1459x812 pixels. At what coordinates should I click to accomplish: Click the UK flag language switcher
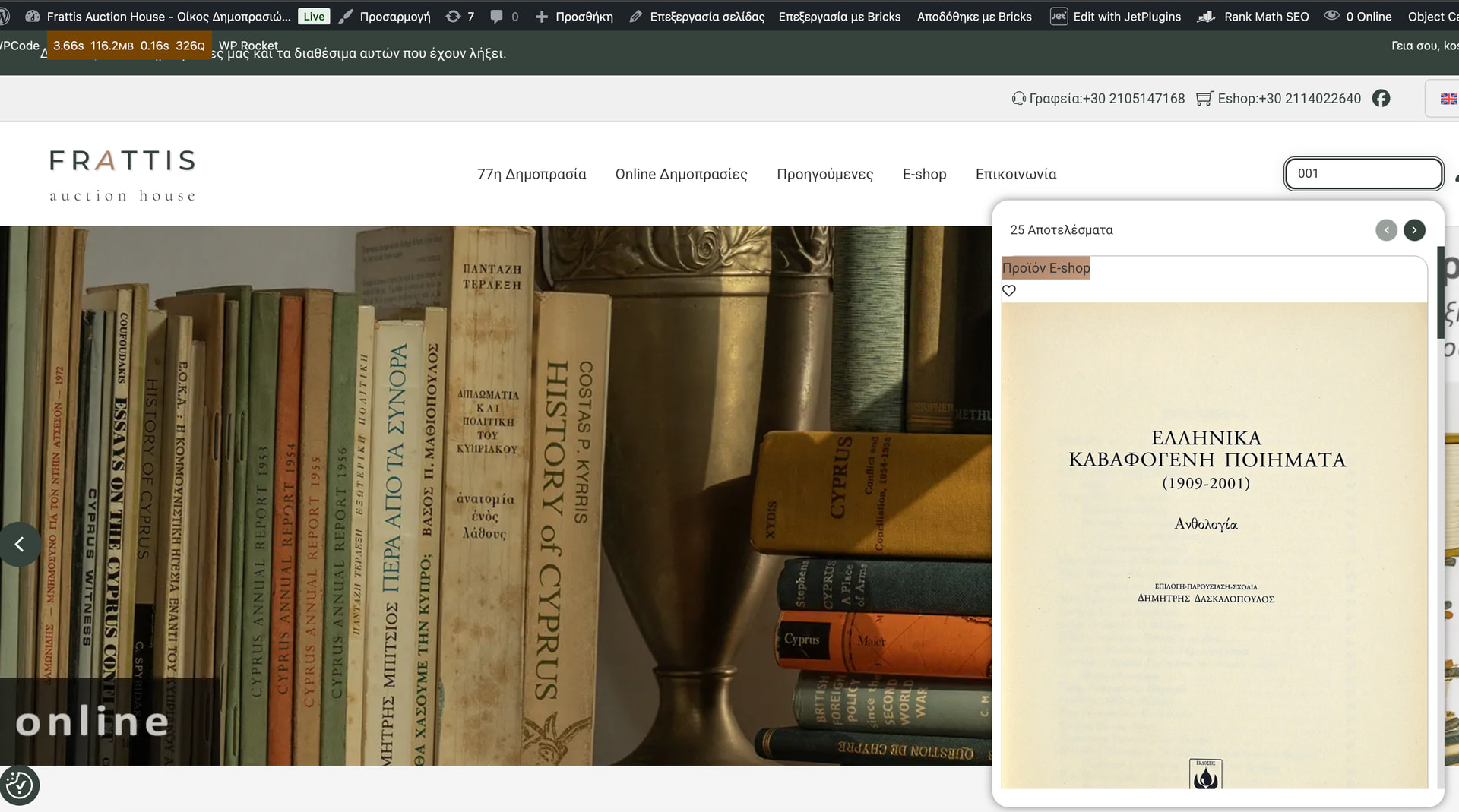click(1448, 100)
